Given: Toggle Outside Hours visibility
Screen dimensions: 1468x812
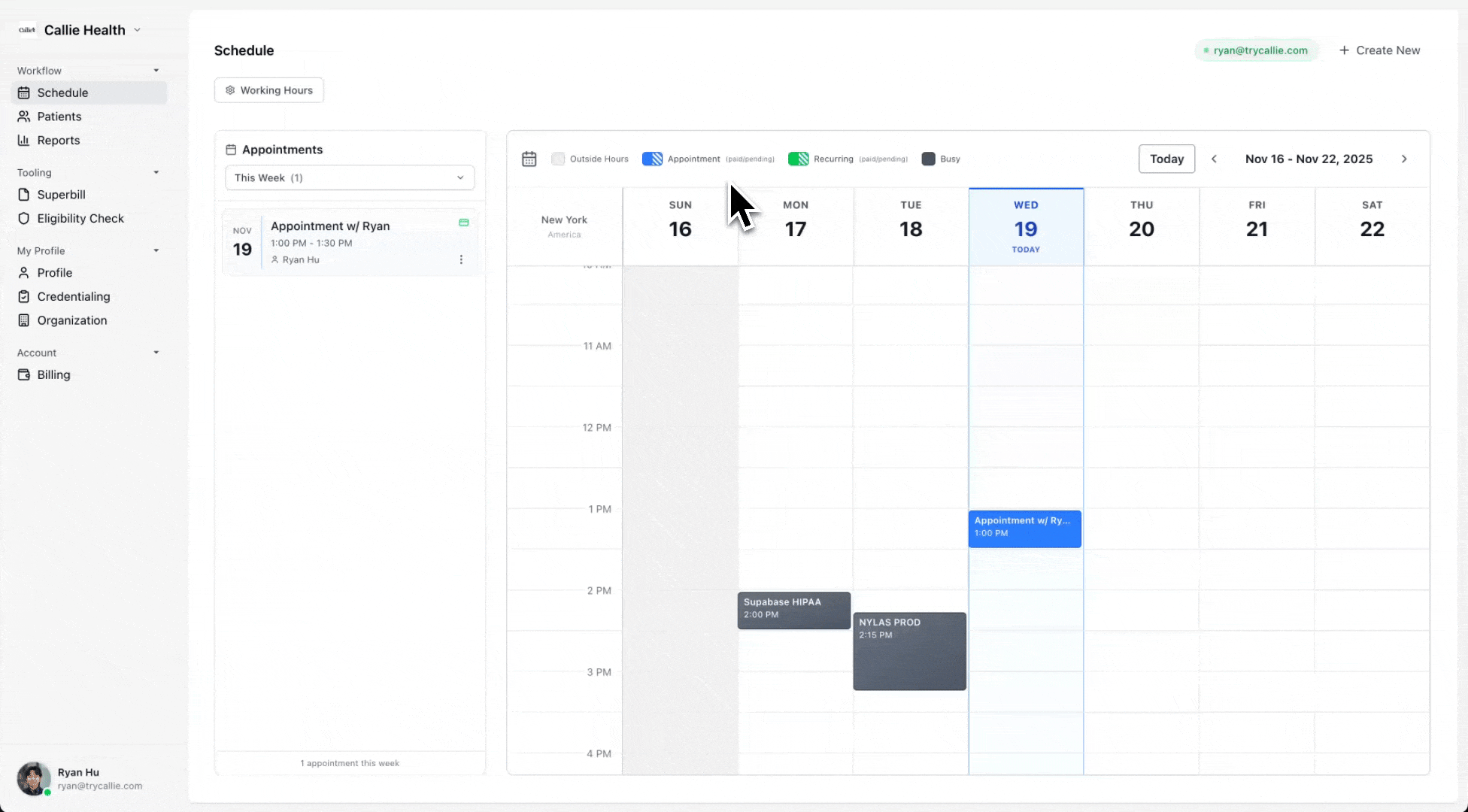Looking at the screenshot, I should [x=558, y=159].
